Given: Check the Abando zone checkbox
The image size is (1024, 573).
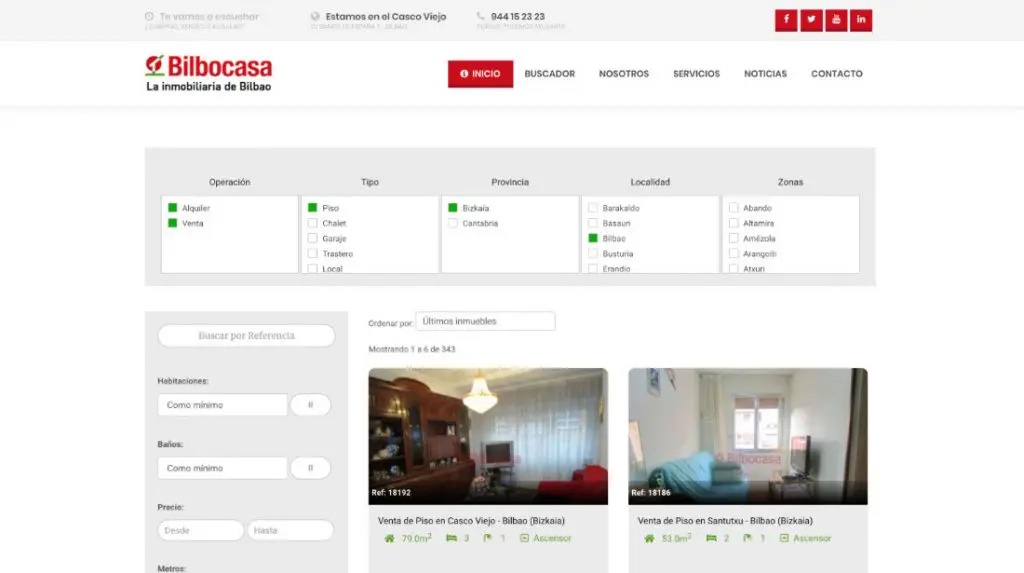Looking at the screenshot, I should (x=733, y=208).
